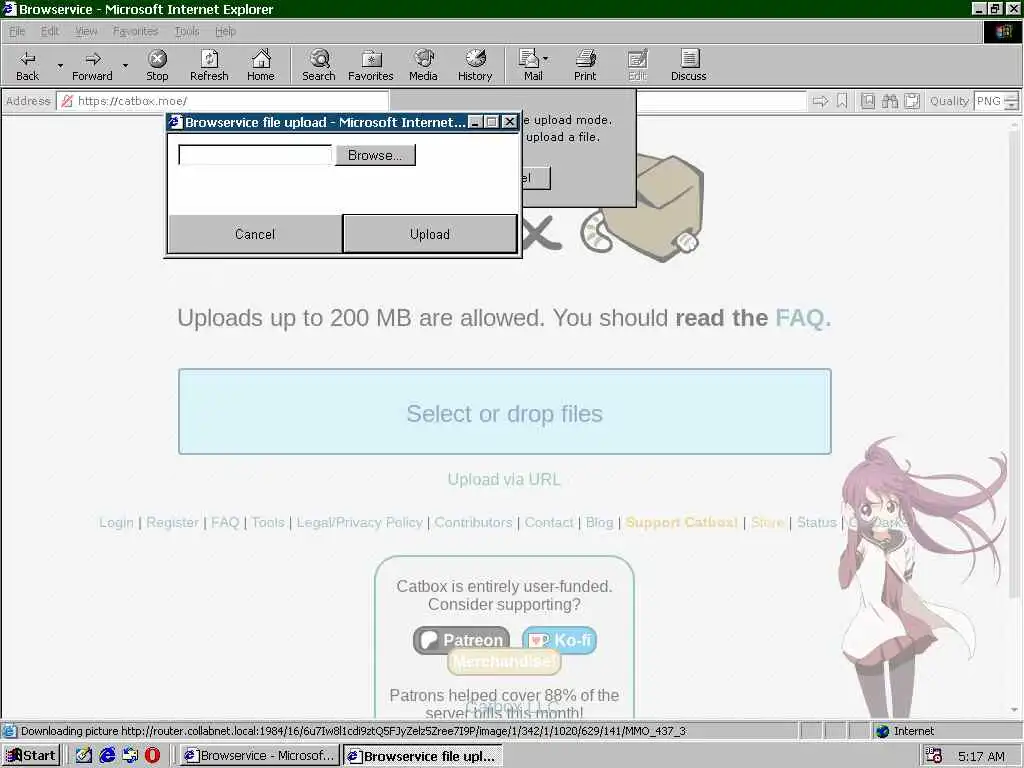Click the Windows flag logo in the menu bar corner
1024x768 pixels.
click(1002, 31)
